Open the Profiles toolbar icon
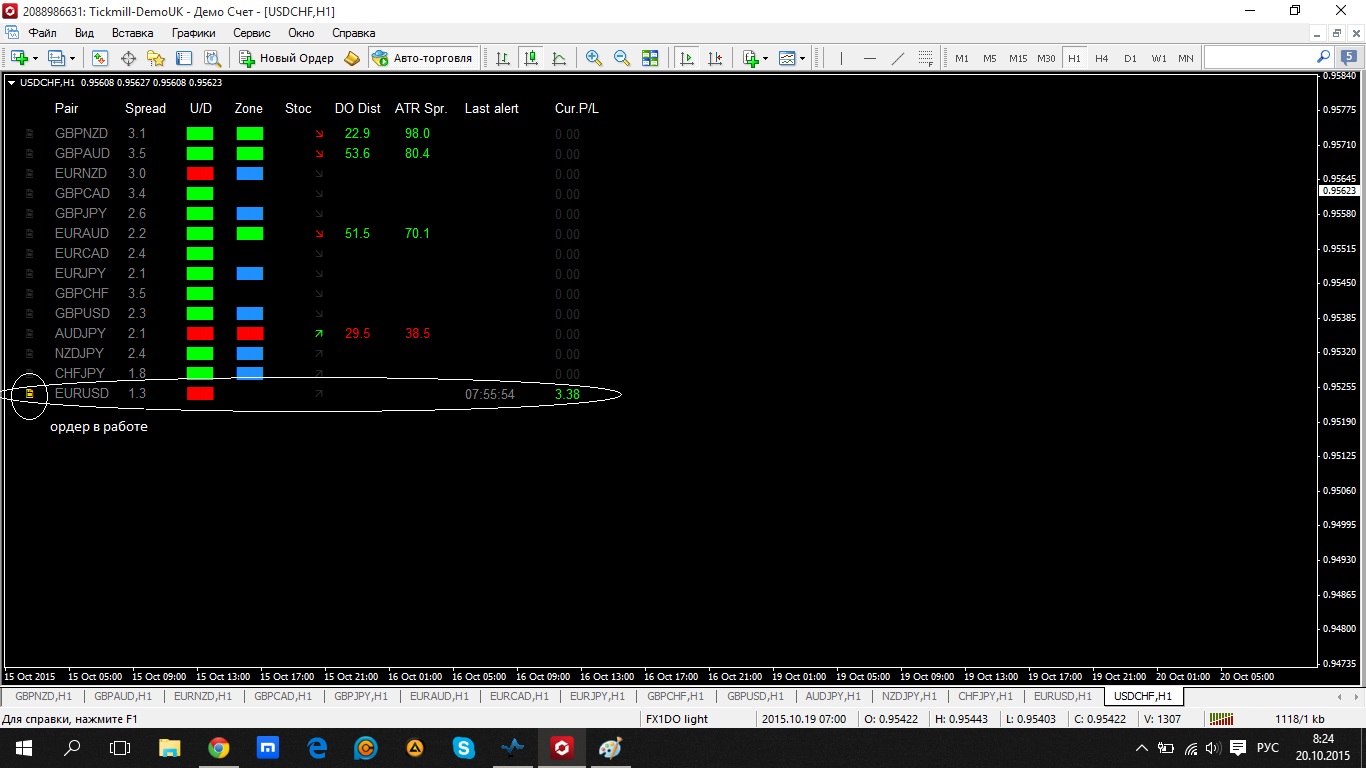Image resolution: width=1366 pixels, height=768 pixels. point(56,58)
